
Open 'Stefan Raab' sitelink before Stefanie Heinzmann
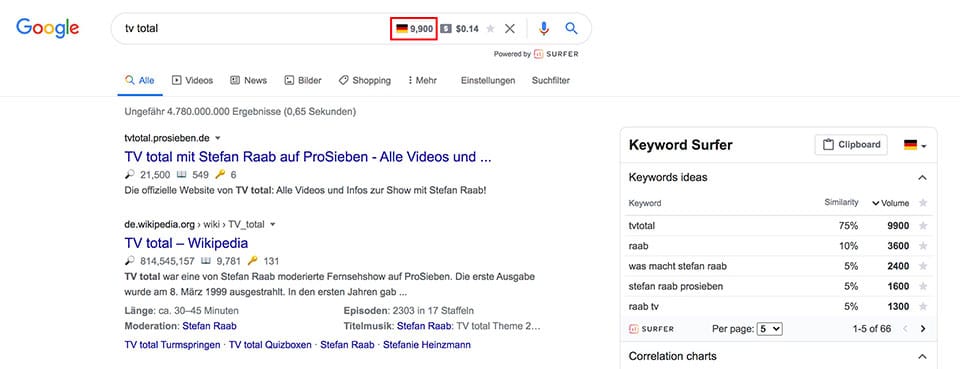[347, 345]
